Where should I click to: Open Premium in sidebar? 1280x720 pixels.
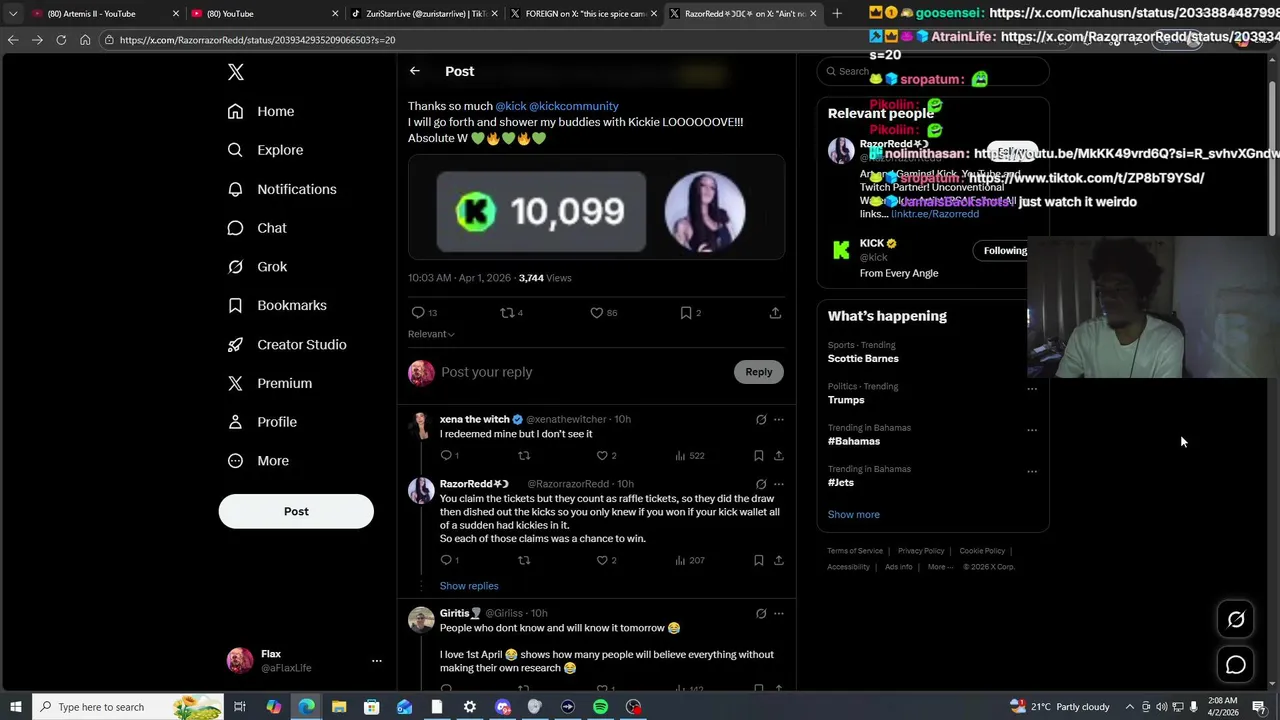tap(270, 383)
